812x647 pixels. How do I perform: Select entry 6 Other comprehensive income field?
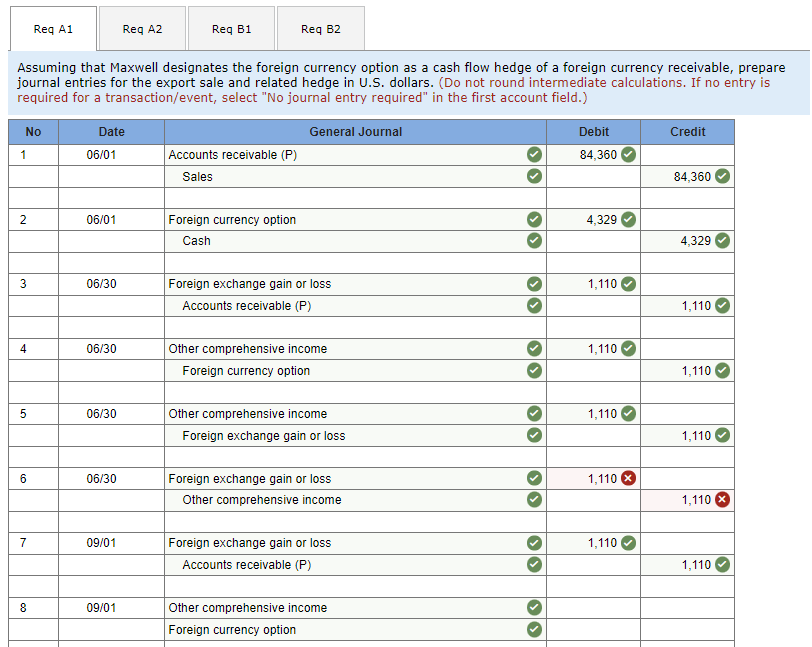coord(355,500)
